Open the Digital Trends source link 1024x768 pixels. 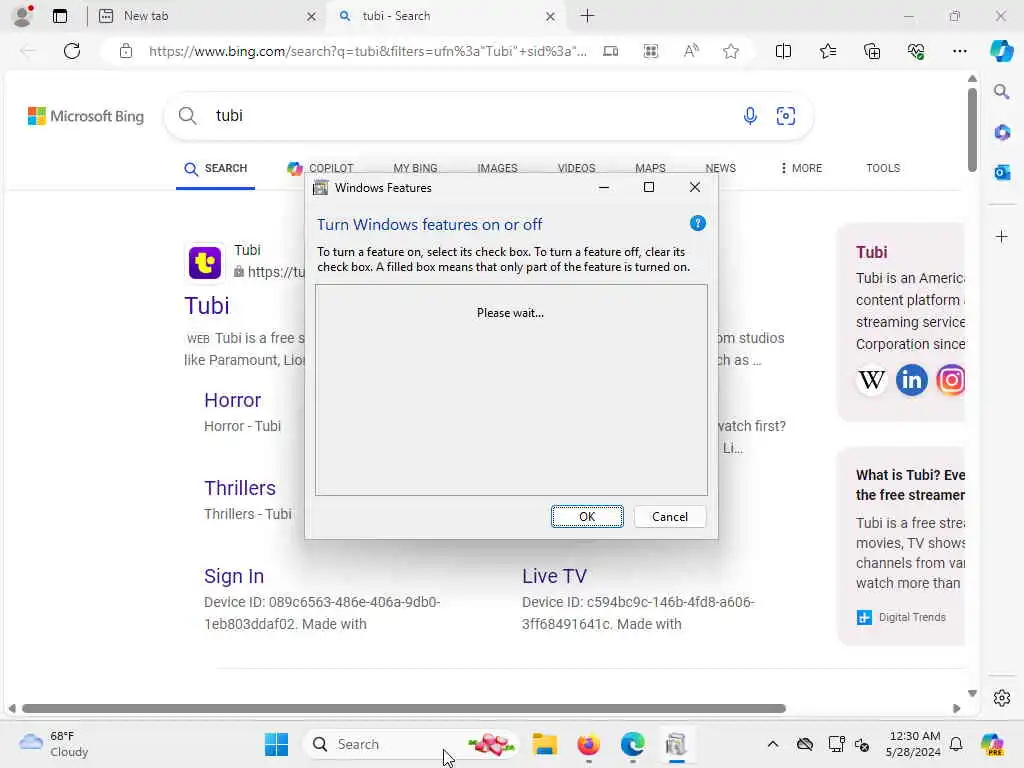[x=901, y=617]
